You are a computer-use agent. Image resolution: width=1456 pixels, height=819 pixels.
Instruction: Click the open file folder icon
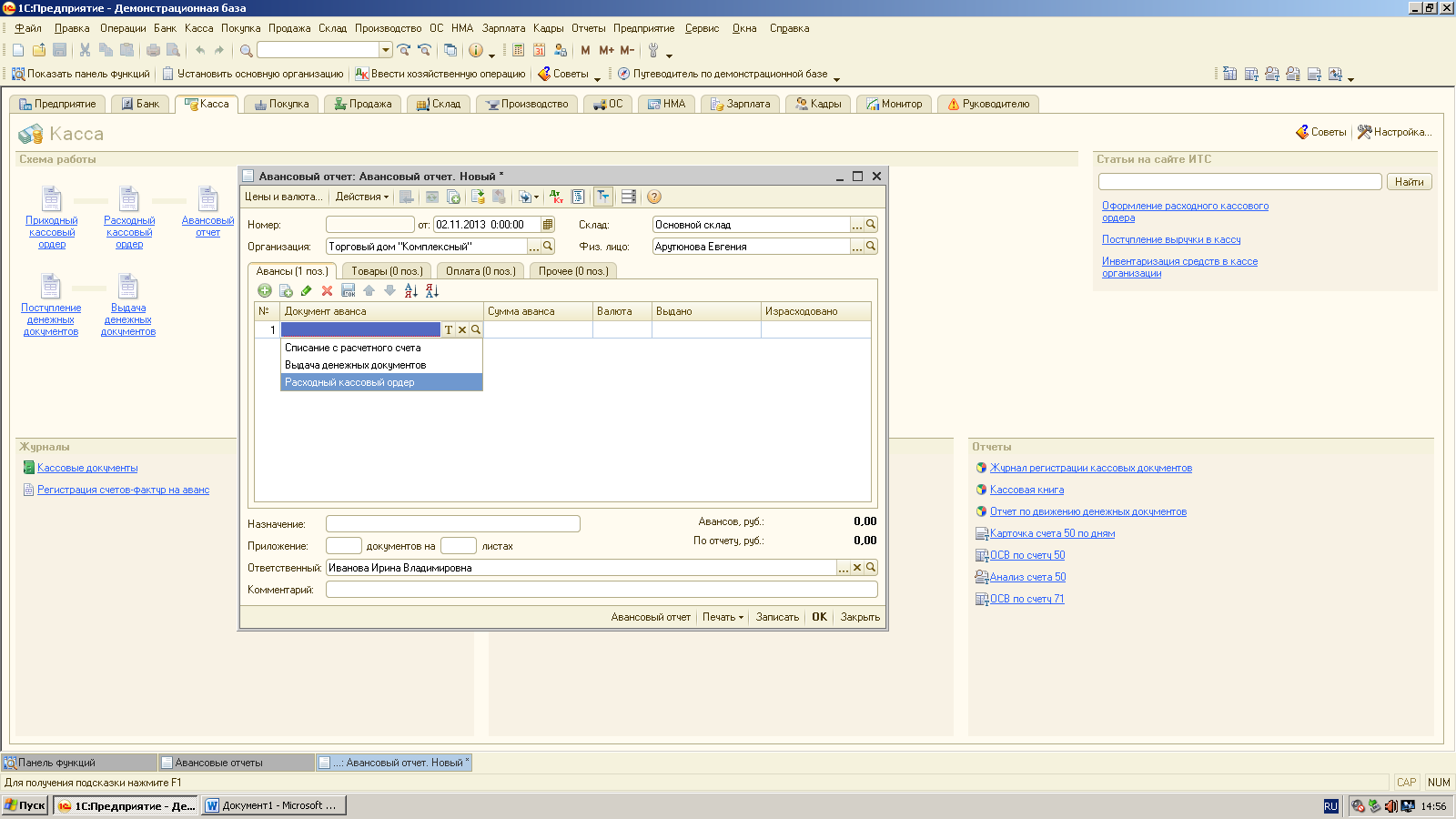tap(39, 50)
